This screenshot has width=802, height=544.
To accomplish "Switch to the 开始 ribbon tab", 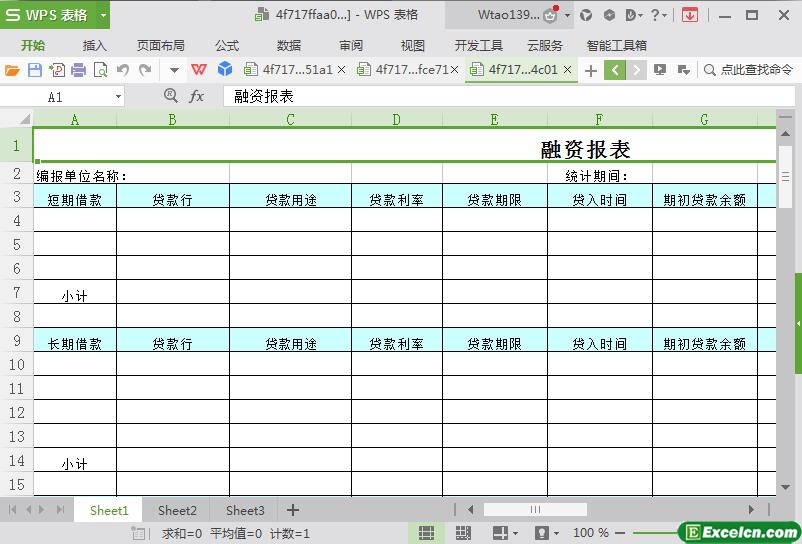I will pyautogui.click(x=33, y=46).
